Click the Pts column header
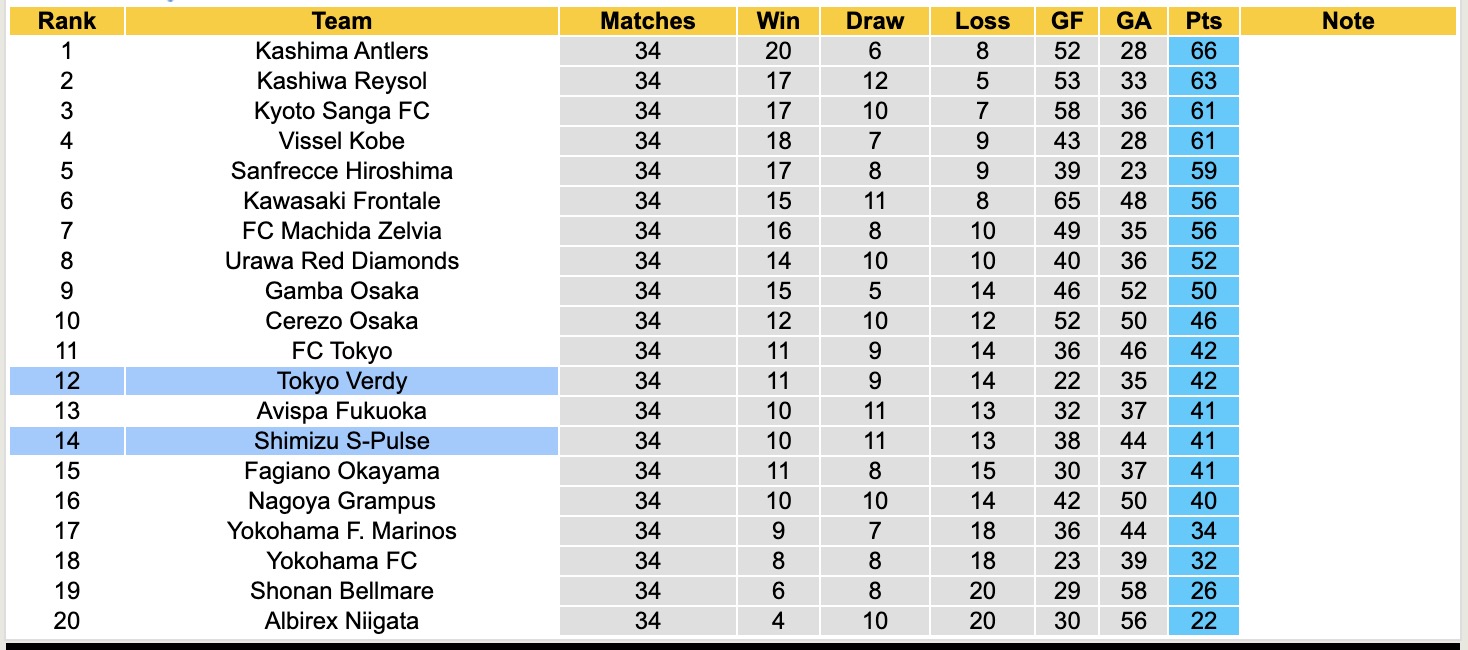Screen dimensions: 1468x650 click(1203, 21)
